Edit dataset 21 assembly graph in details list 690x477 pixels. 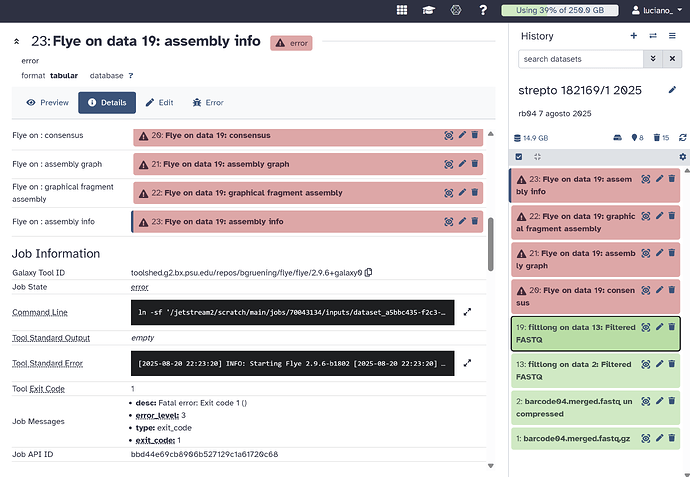point(462,164)
